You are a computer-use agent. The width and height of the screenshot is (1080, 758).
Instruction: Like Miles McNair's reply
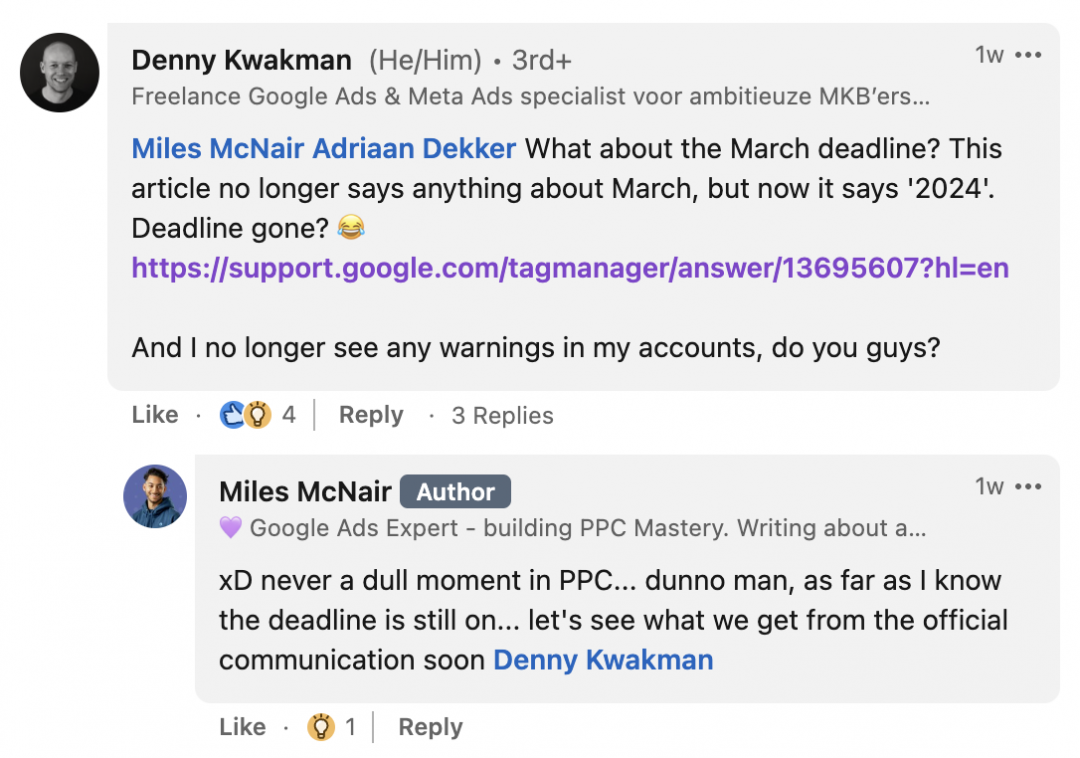(x=242, y=726)
